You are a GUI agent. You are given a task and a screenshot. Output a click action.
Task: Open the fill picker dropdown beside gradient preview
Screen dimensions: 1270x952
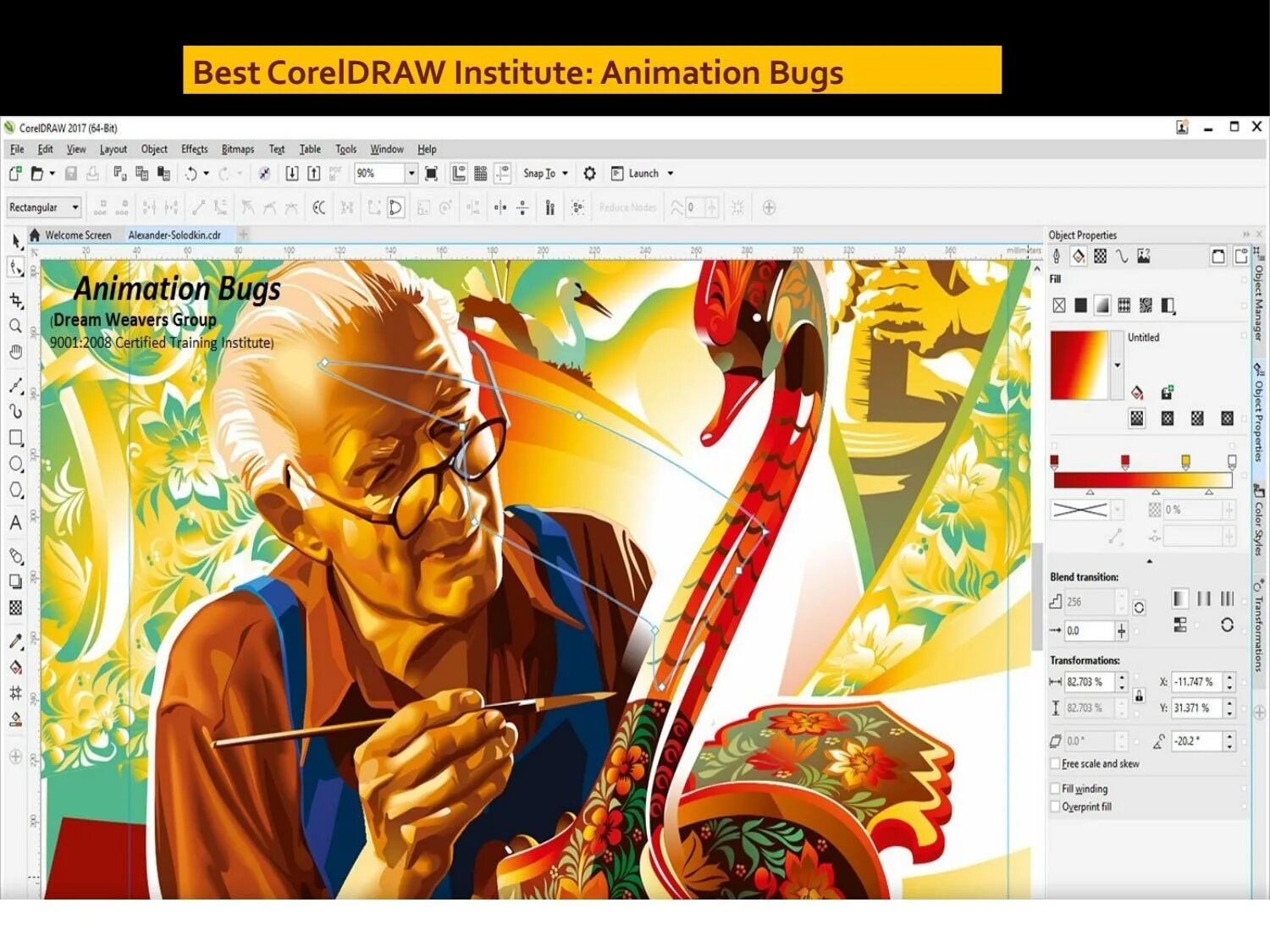(x=1117, y=365)
